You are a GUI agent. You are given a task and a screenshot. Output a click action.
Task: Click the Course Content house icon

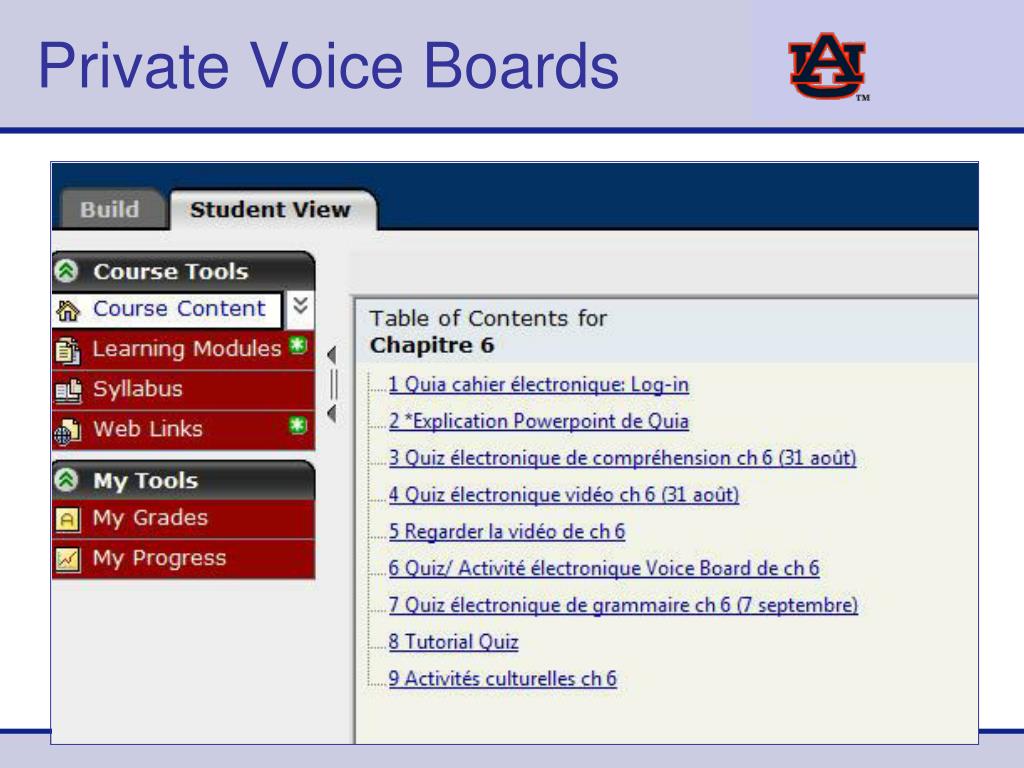68,310
